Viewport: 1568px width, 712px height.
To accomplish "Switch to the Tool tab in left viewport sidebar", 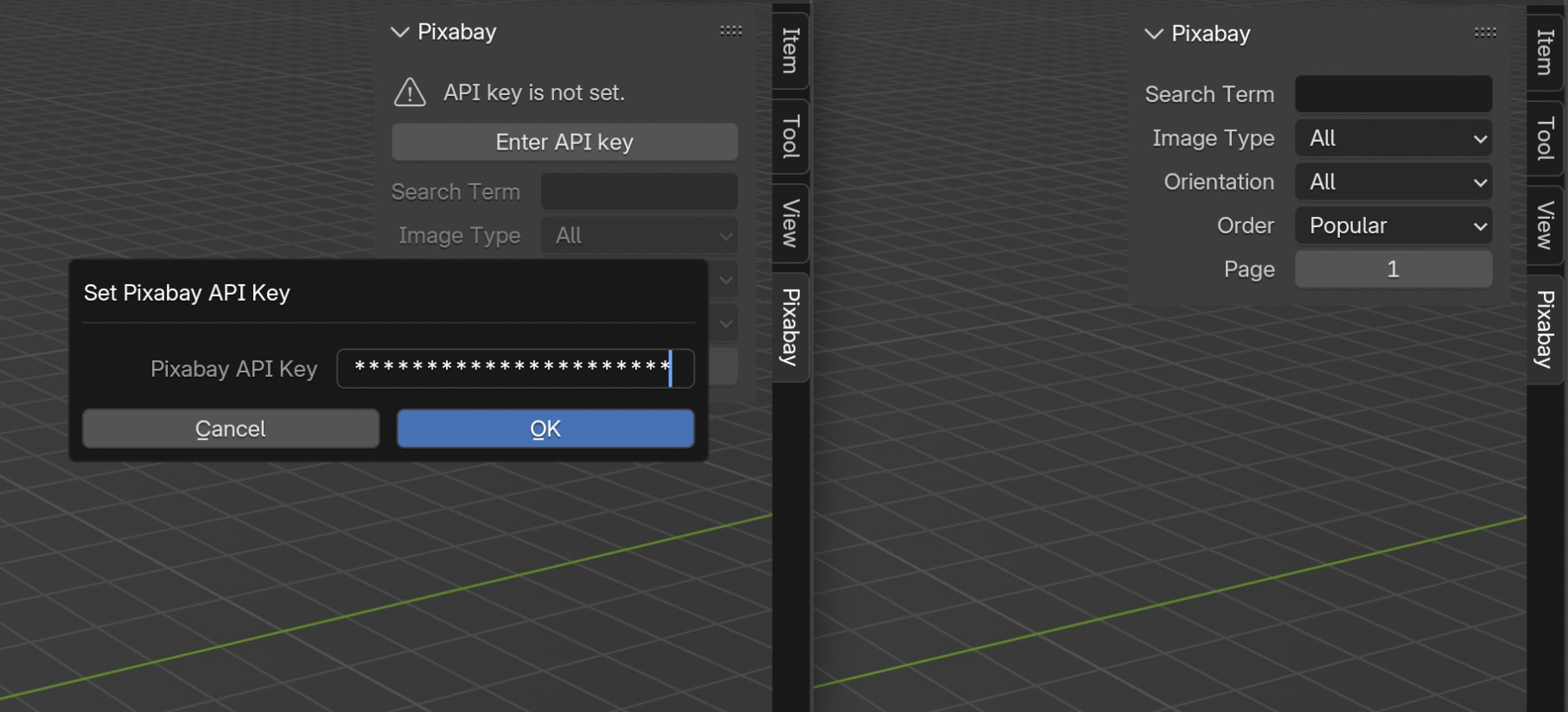I will click(x=790, y=137).
